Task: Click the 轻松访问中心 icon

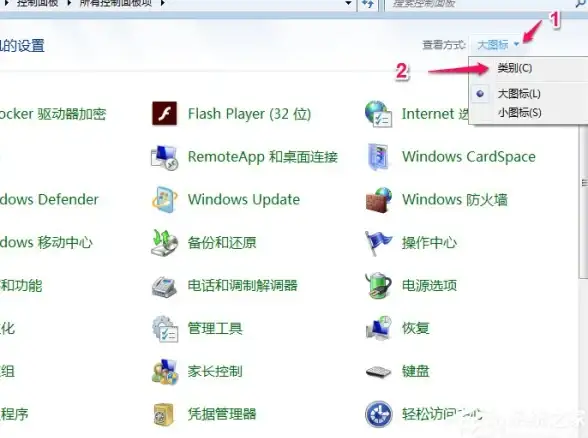Action: click(379, 414)
